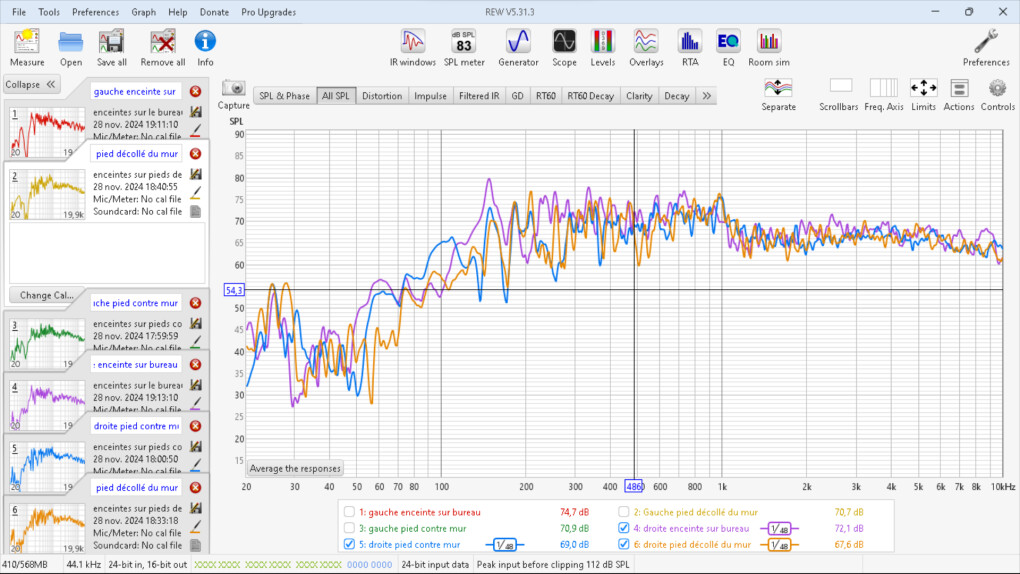This screenshot has width=1020, height=574.
Task: Switch to the Impulse tab
Action: tap(430, 96)
